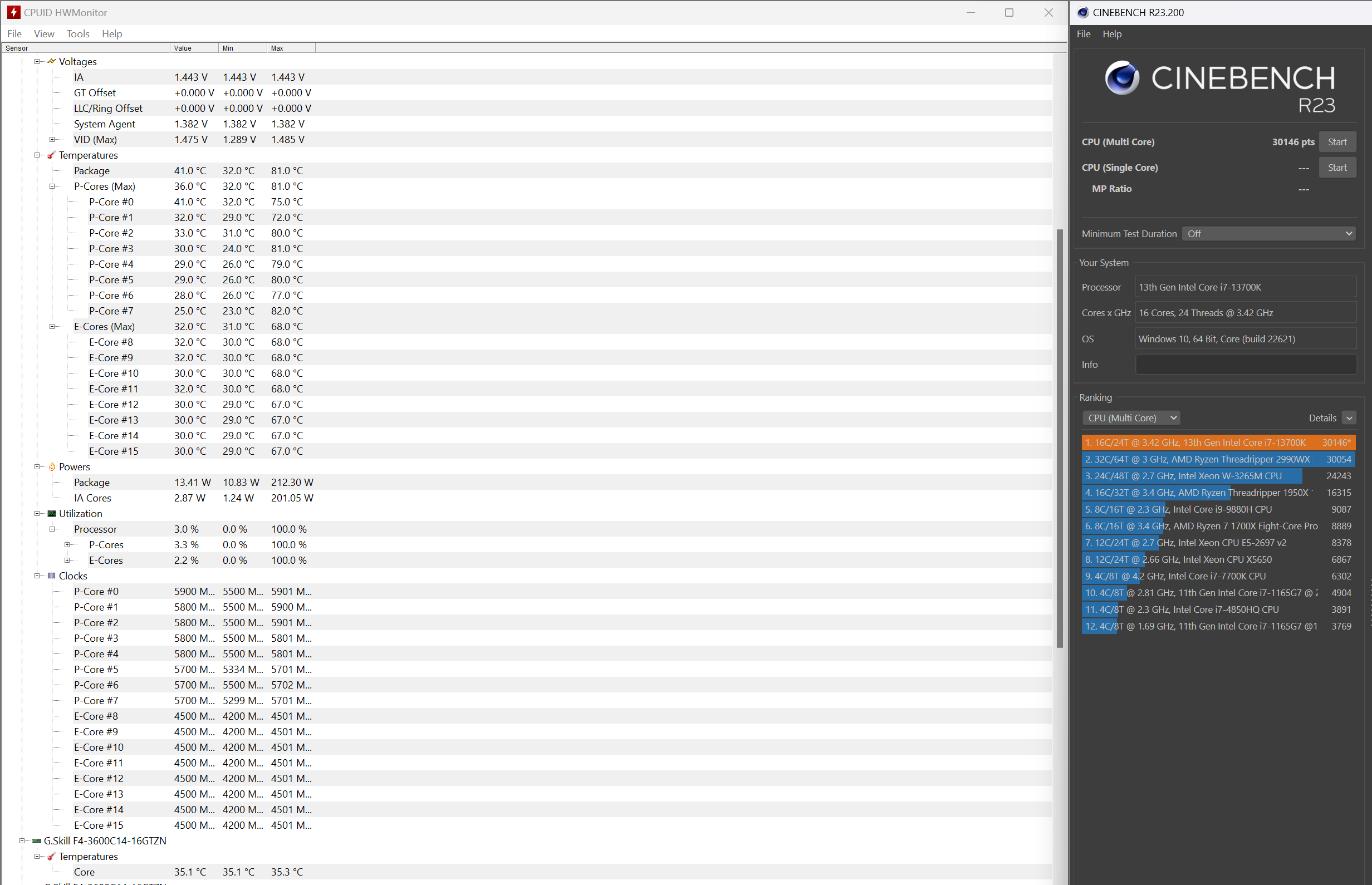The height and width of the screenshot is (885, 1372).
Task: Collapse the Powers tree node
Action: [37, 467]
